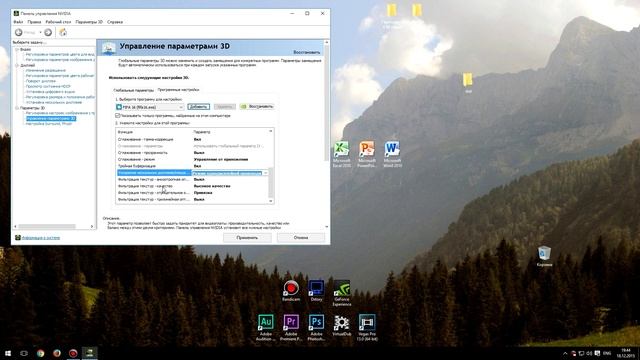
Task: Click the taskbar clock and date
Action: click(x=625, y=353)
